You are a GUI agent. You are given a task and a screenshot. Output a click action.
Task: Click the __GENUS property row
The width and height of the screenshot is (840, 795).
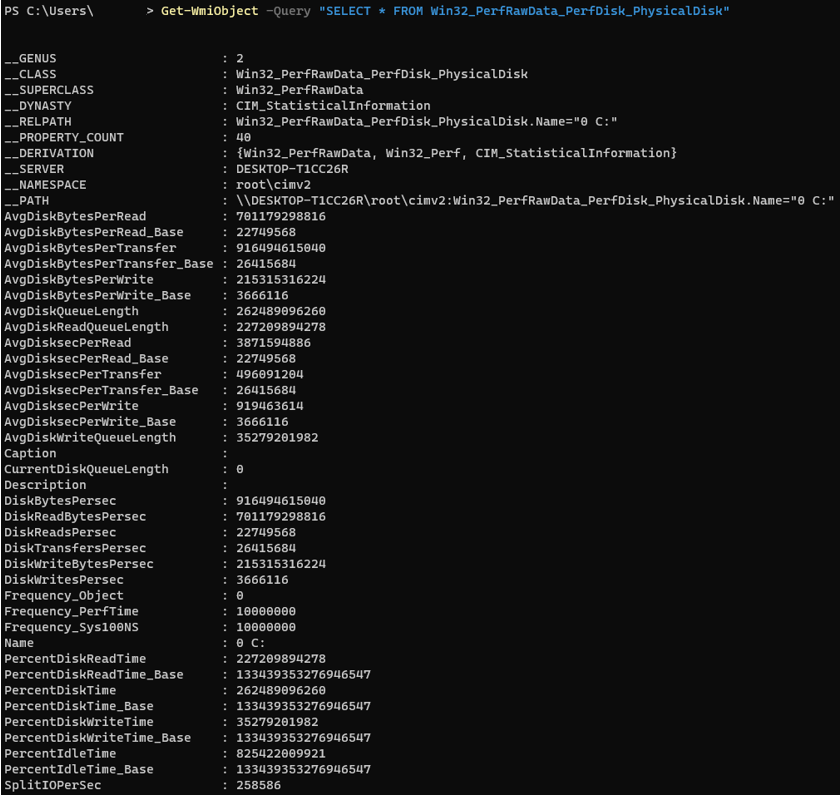click(124, 58)
